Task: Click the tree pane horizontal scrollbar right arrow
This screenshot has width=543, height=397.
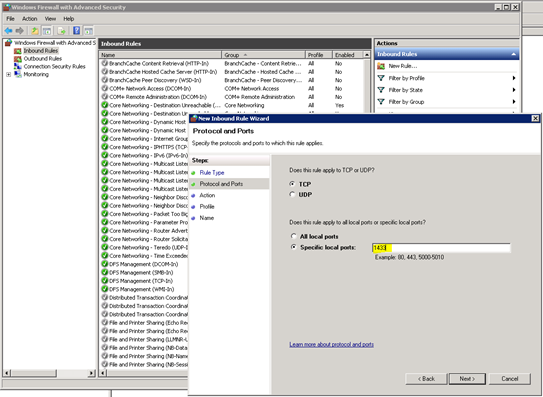Action: click(x=91, y=373)
